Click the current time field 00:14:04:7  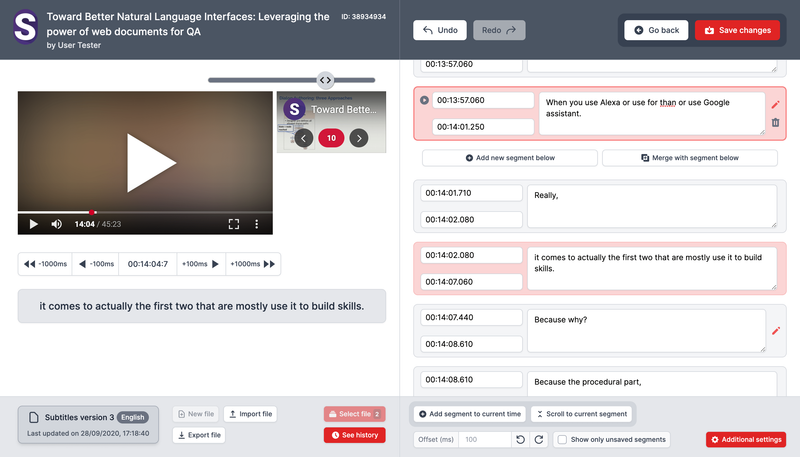(147, 264)
